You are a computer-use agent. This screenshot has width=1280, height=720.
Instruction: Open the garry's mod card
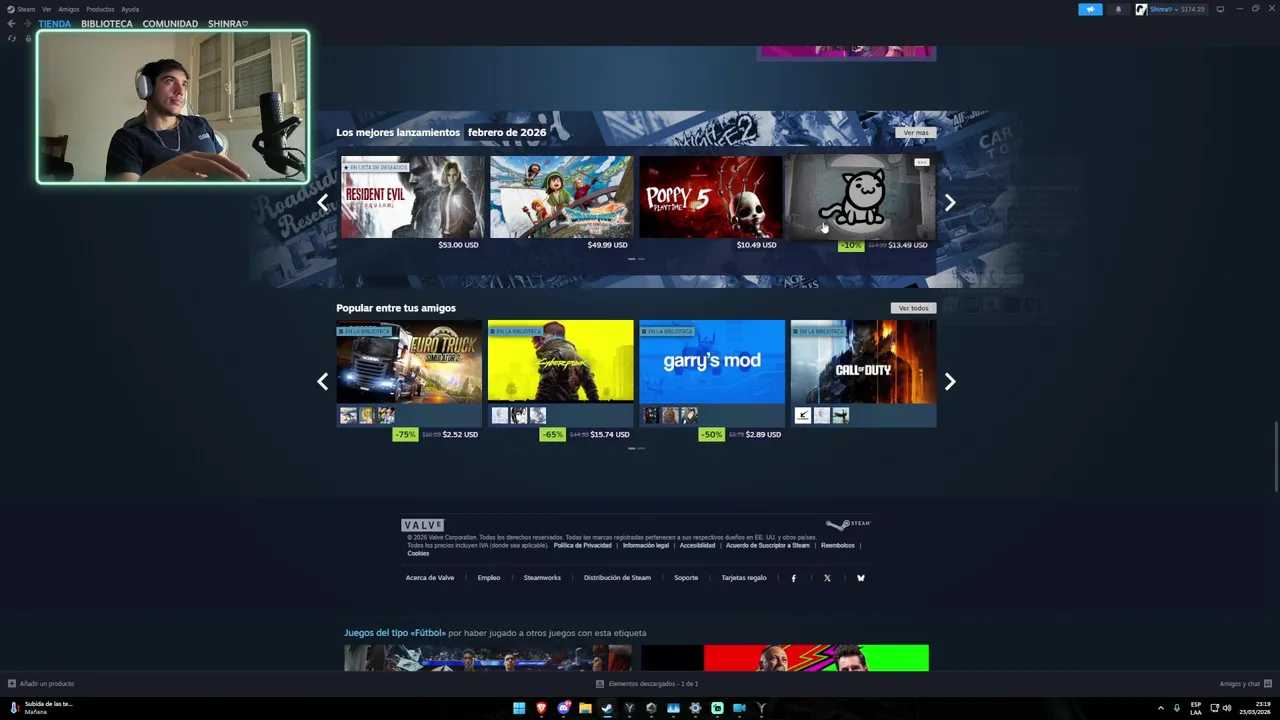point(712,361)
